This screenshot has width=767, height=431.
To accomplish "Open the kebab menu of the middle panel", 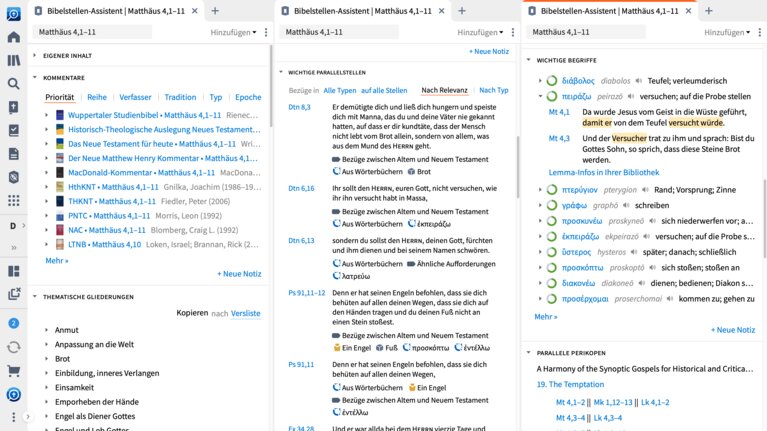I will (x=513, y=32).
